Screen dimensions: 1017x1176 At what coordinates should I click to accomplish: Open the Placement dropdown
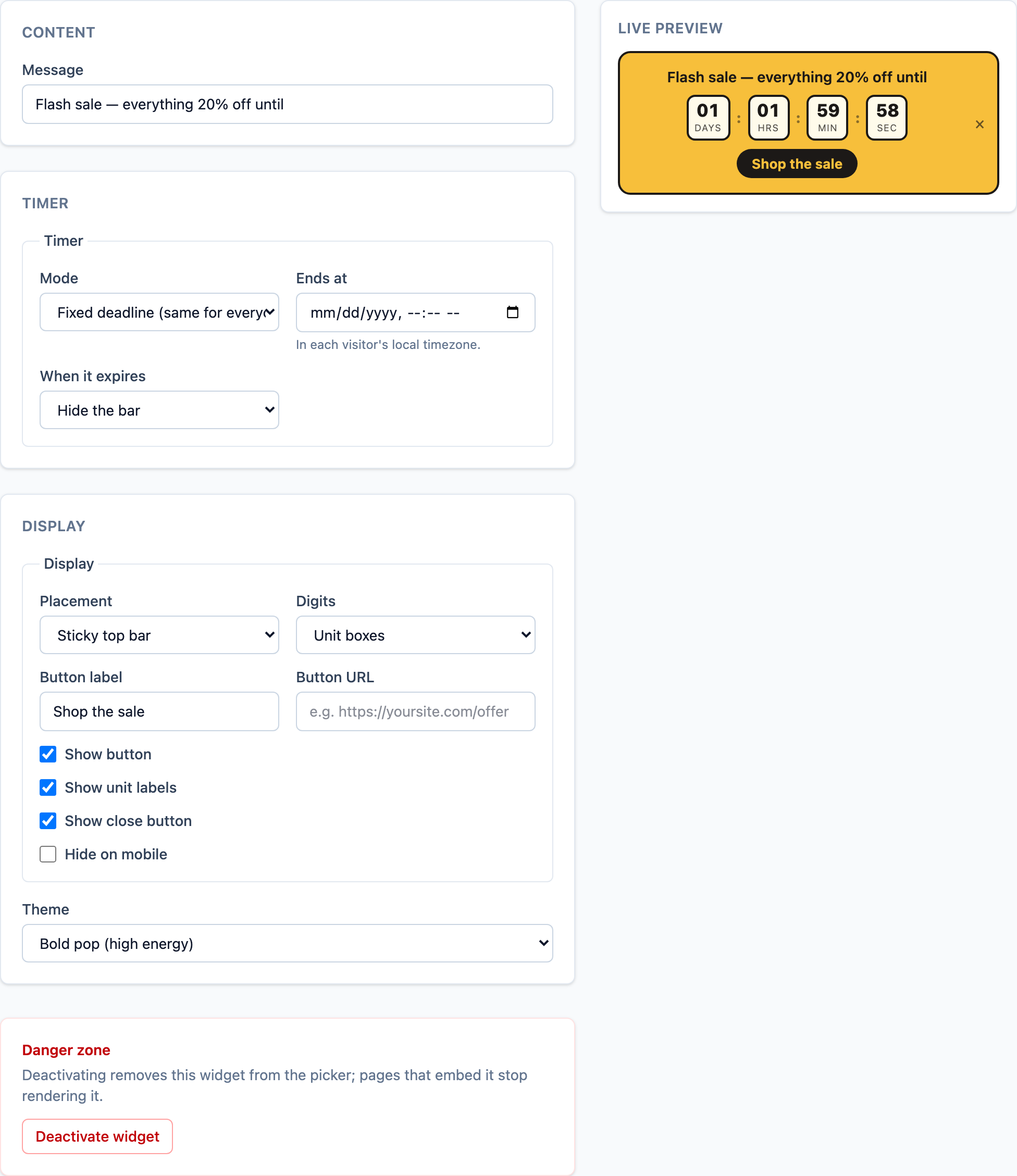coord(159,635)
